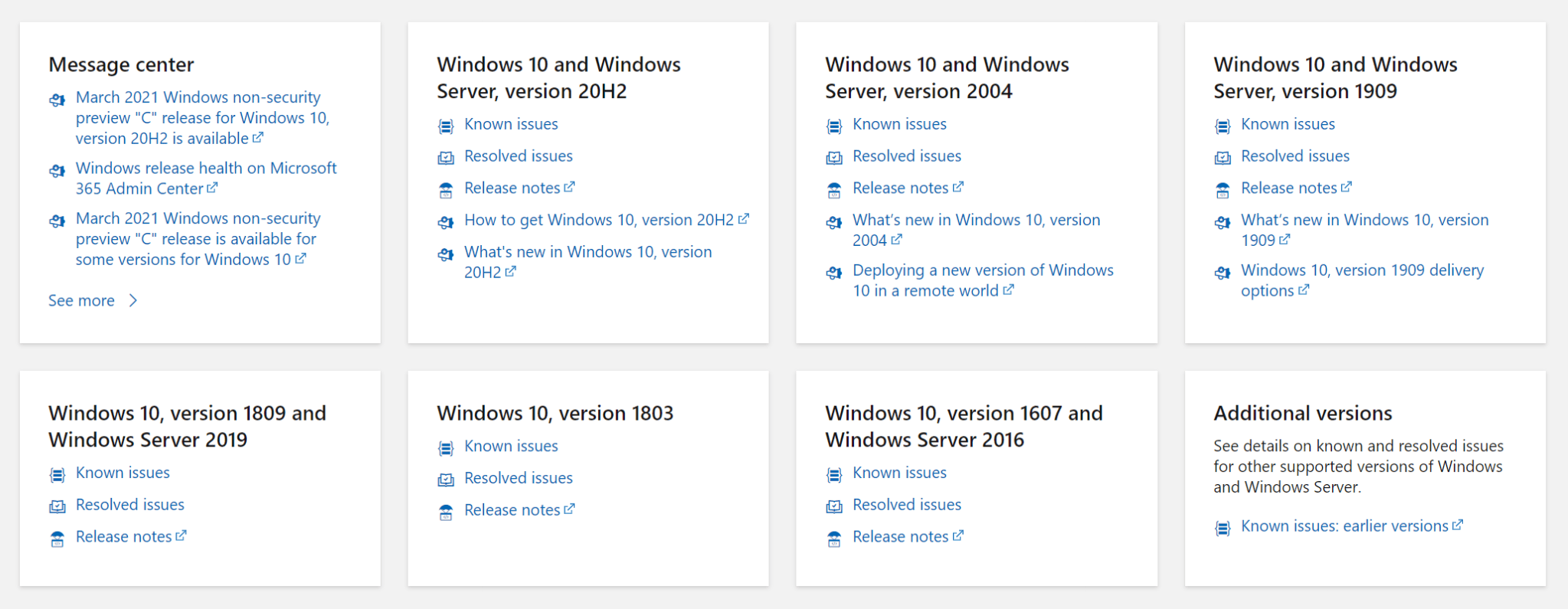Open Known issues for Windows Server 2016

(x=899, y=473)
